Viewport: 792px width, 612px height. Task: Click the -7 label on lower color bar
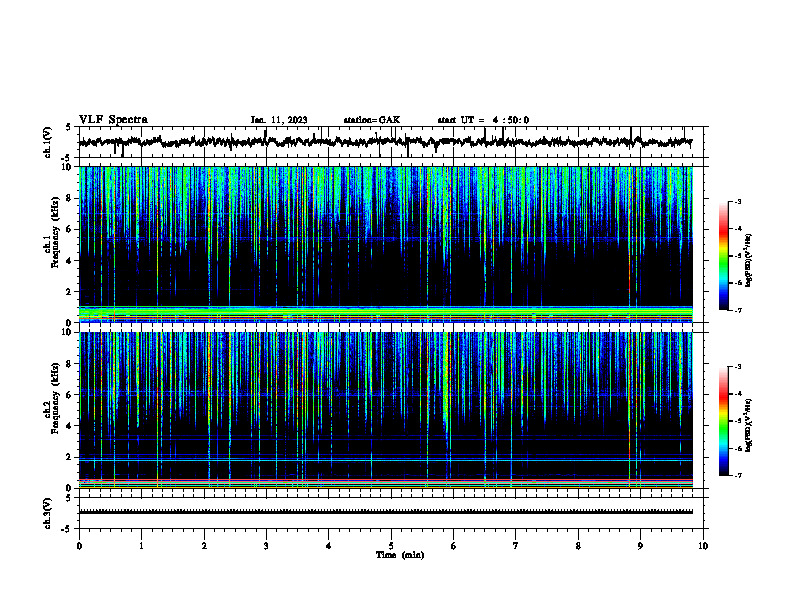pyautogui.click(x=738, y=475)
